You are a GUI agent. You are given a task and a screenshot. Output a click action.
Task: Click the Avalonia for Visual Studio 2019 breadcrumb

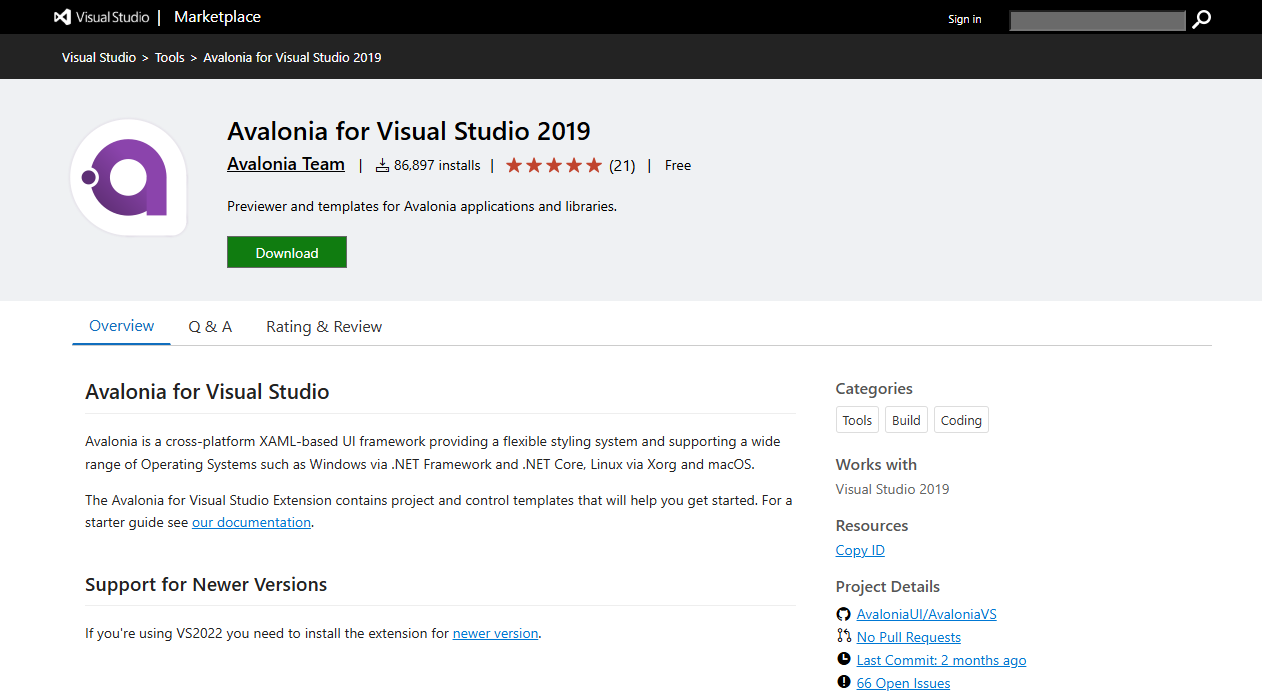click(x=292, y=57)
